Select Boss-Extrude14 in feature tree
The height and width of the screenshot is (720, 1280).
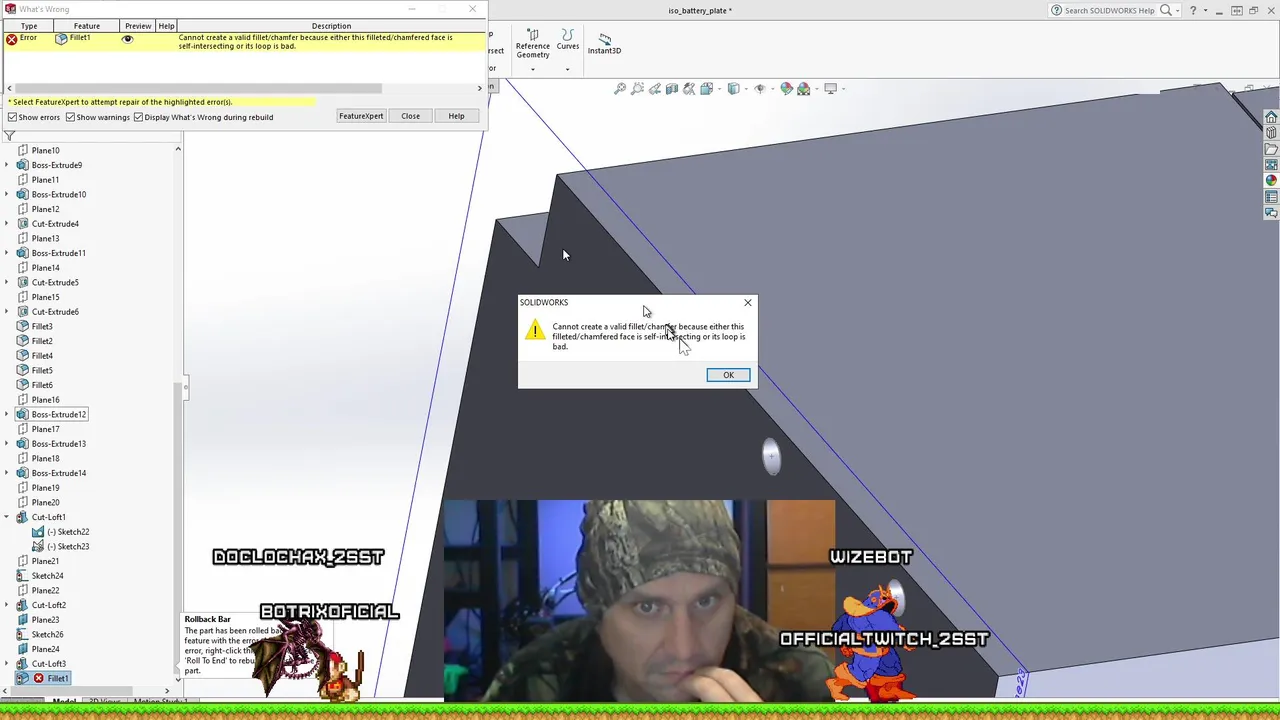click(51, 473)
